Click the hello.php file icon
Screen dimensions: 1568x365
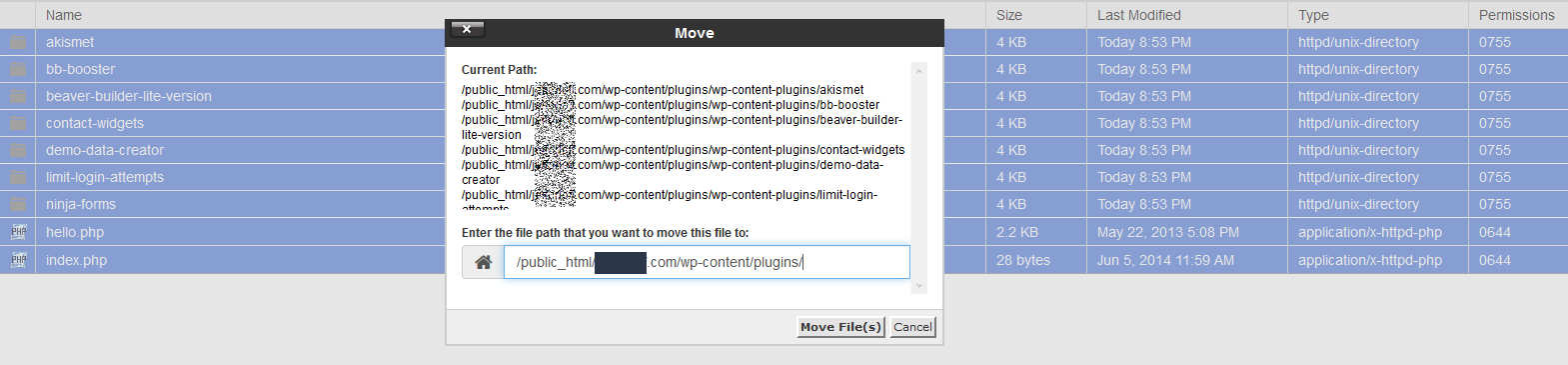pyautogui.click(x=18, y=232)
